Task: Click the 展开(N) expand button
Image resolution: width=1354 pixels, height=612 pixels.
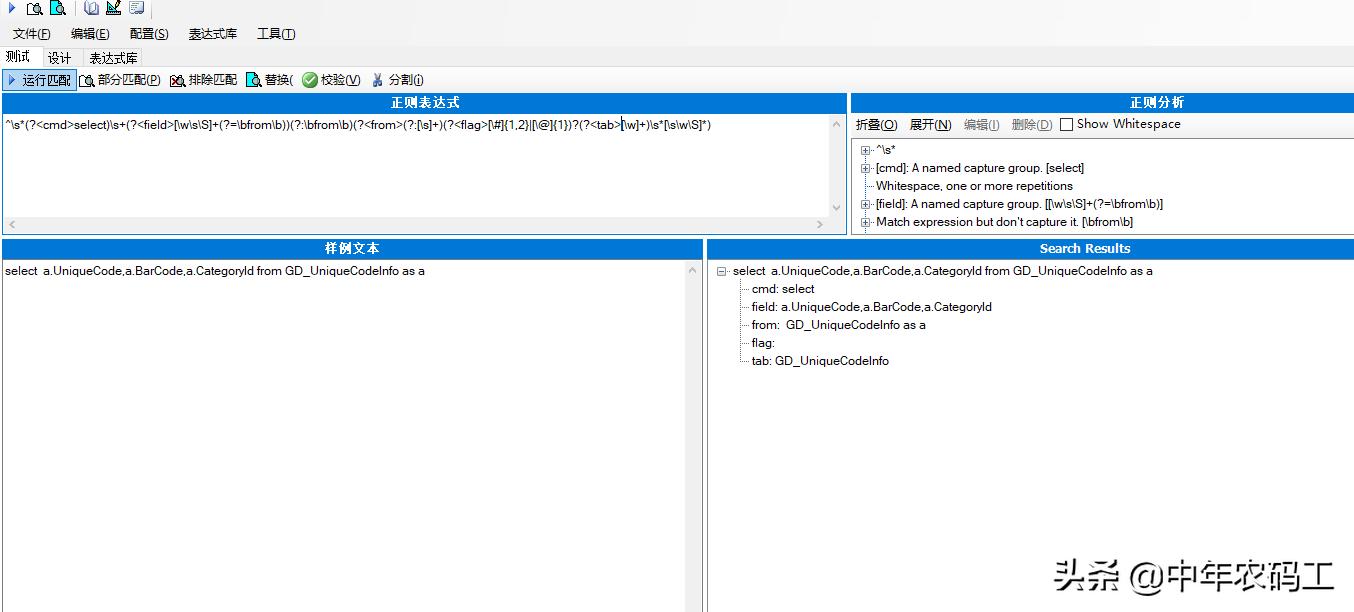Action: (x=932, y=124)
